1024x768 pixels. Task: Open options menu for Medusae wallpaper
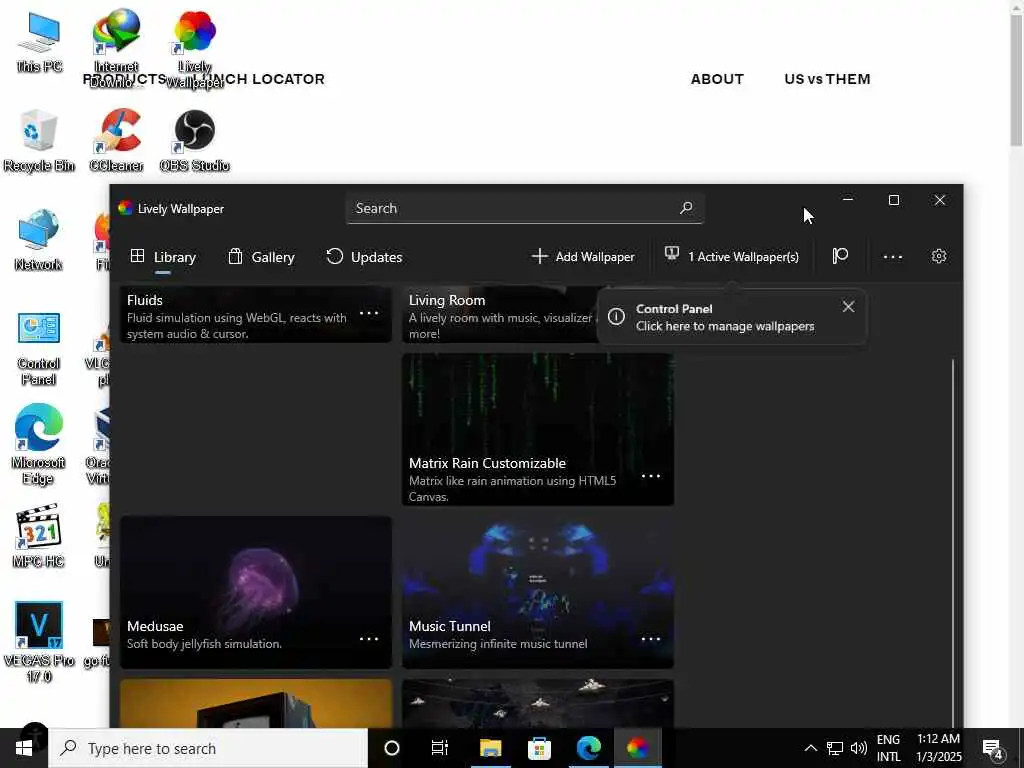coord(369,639)
